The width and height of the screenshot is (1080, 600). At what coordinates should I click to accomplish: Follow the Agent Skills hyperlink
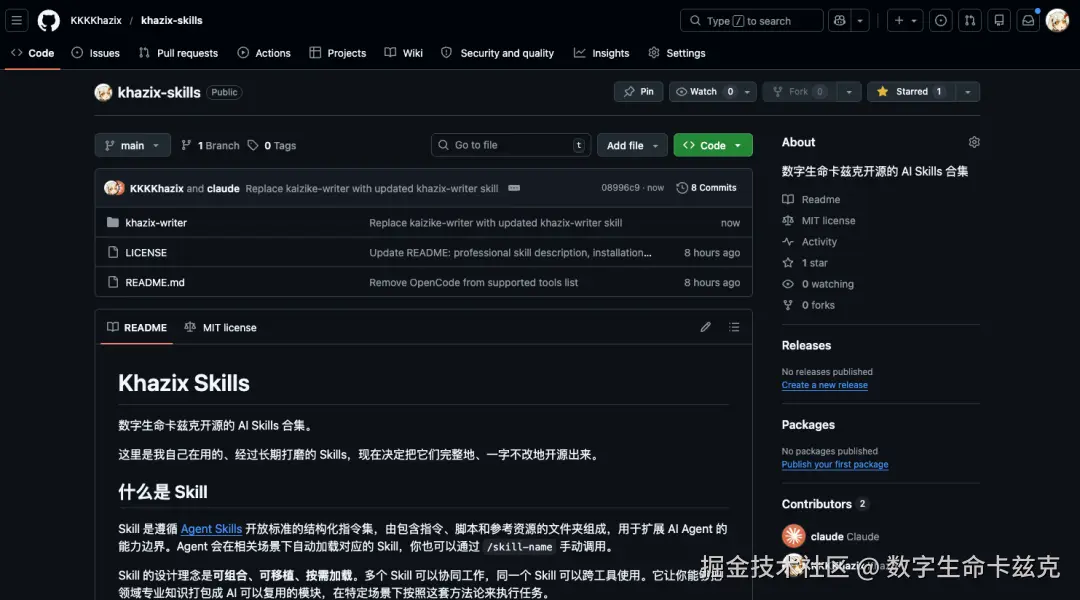point(211,529)
